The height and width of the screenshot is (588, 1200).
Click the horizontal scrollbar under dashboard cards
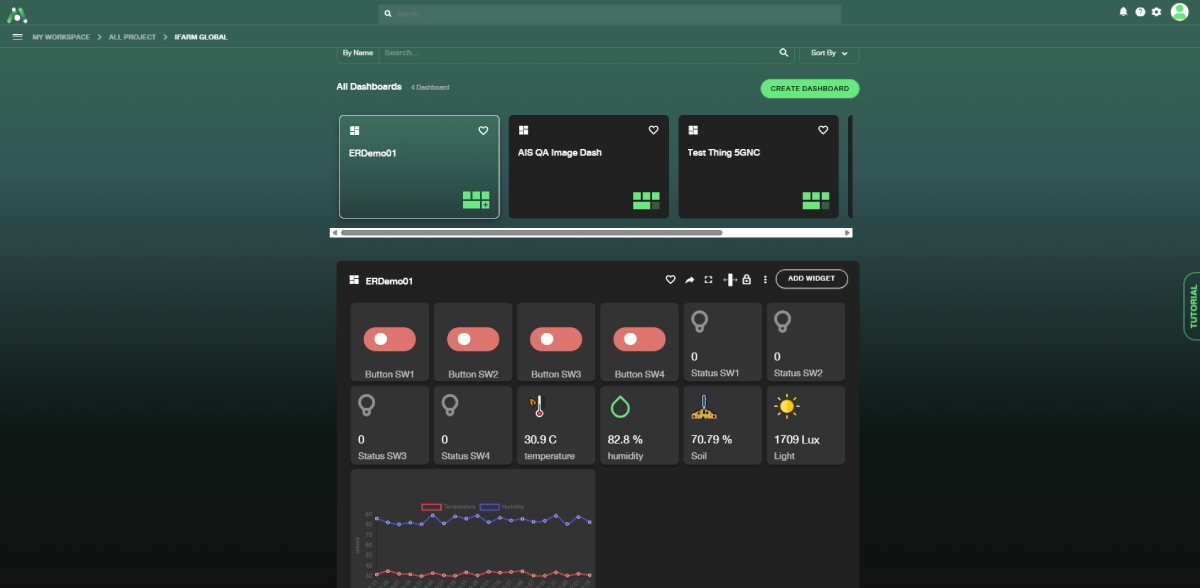click(x=530, y=232)
